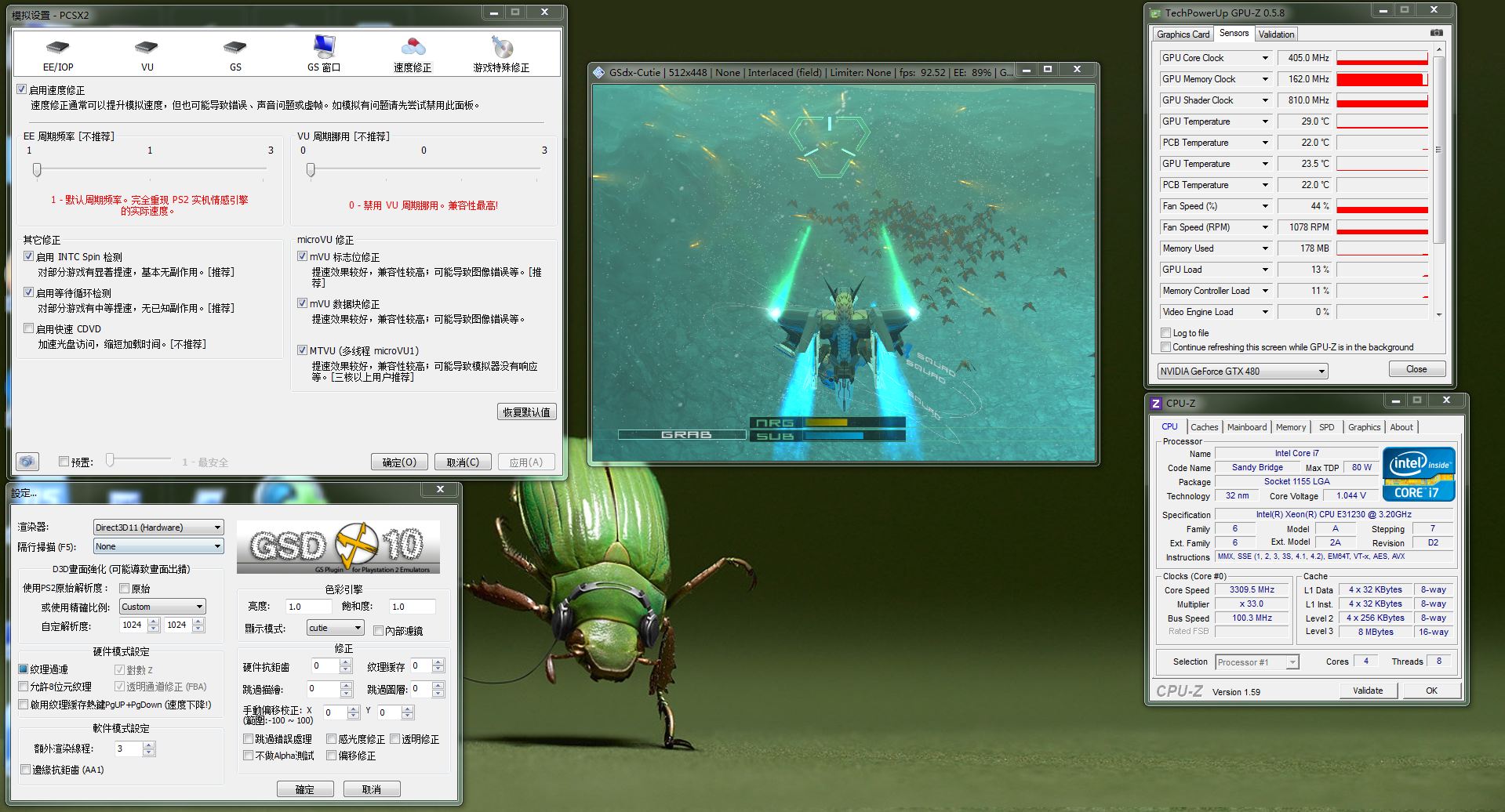The image size is (1505, 812).
Task: Uncheck 启用等待循环检测
Action: 28,292
